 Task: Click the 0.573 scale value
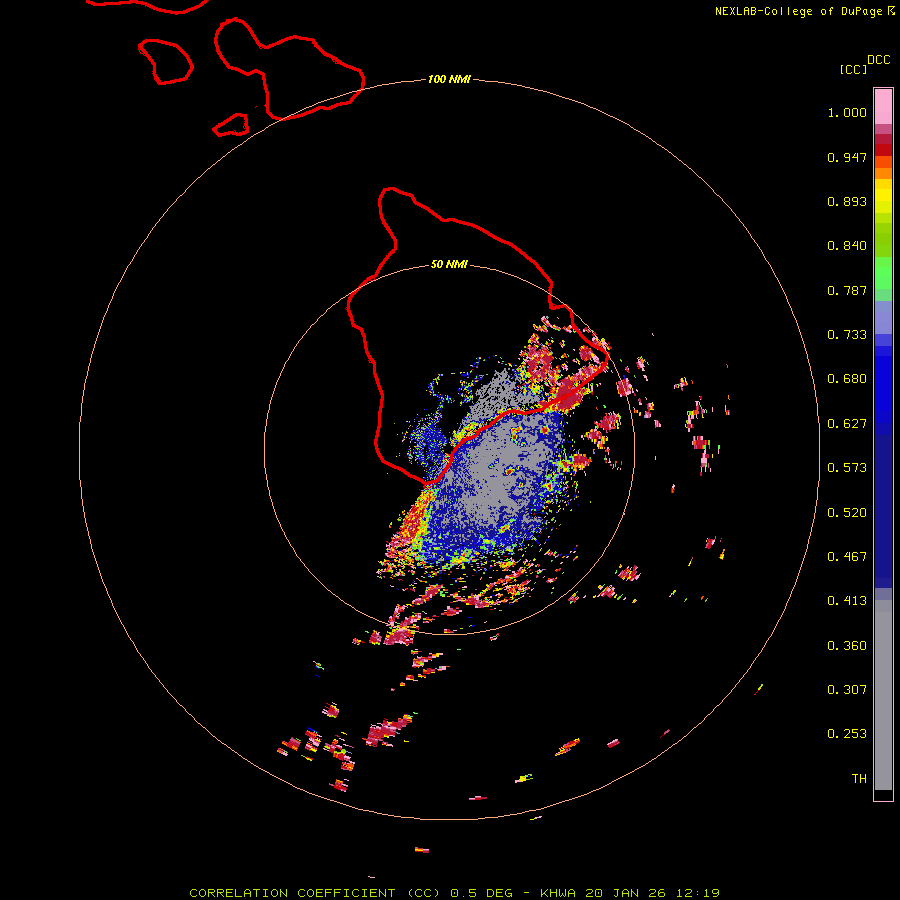(847, 468)
